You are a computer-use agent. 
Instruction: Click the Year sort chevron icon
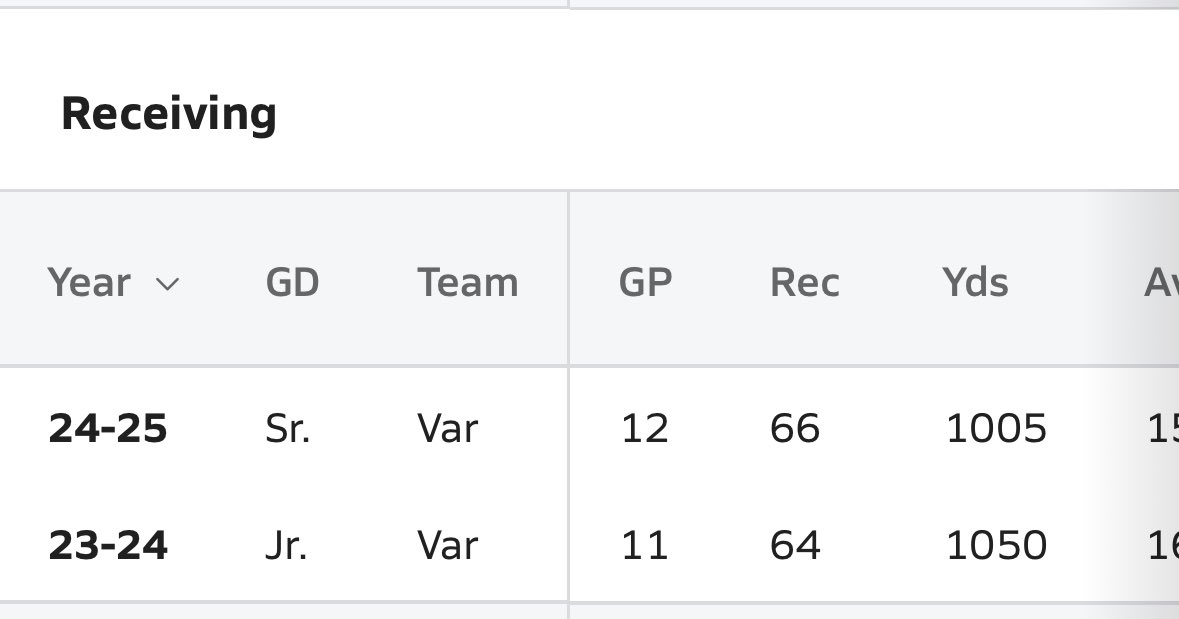pos(167,284)
